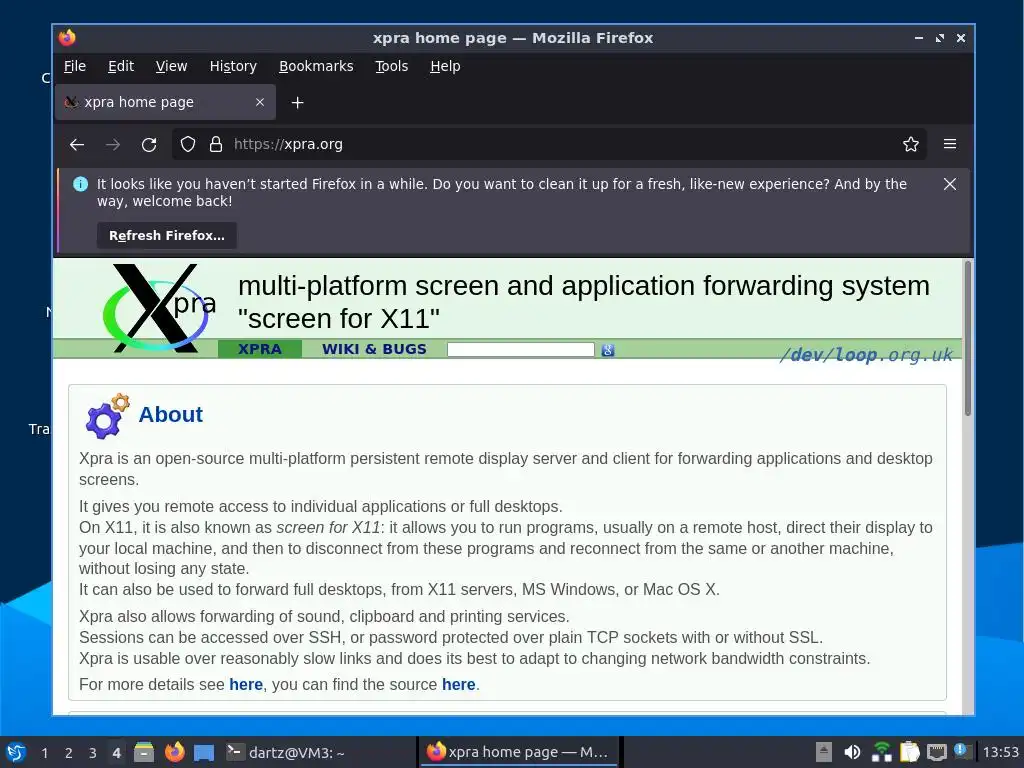Click the removable media tray icon
The width and height of the screenshot is (1024, 768).
(824, 752)
